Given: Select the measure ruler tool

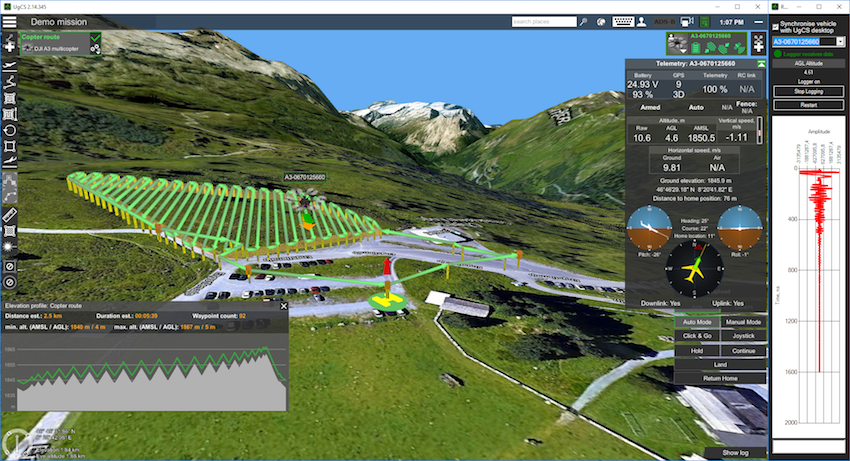Looking at the screenshot, I should point(10,215).
